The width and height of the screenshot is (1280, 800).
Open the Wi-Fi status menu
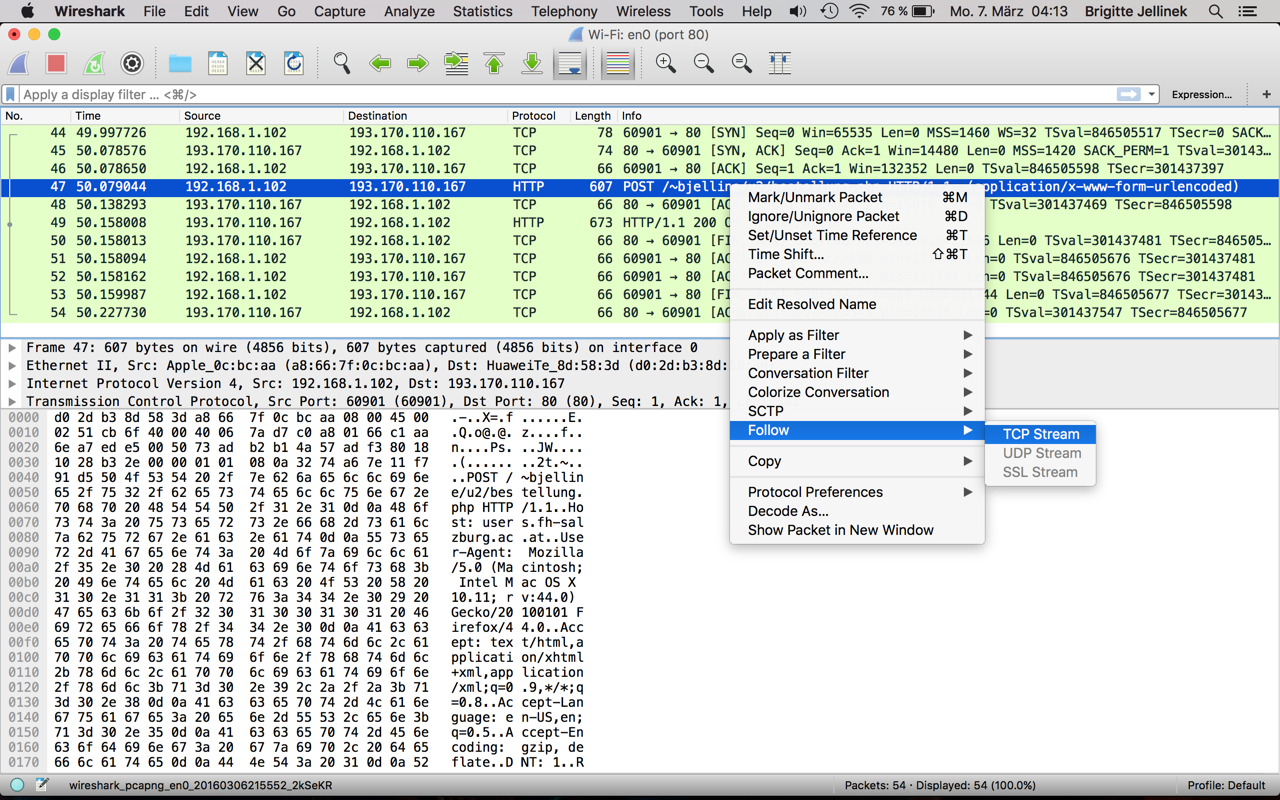[859, 11]
